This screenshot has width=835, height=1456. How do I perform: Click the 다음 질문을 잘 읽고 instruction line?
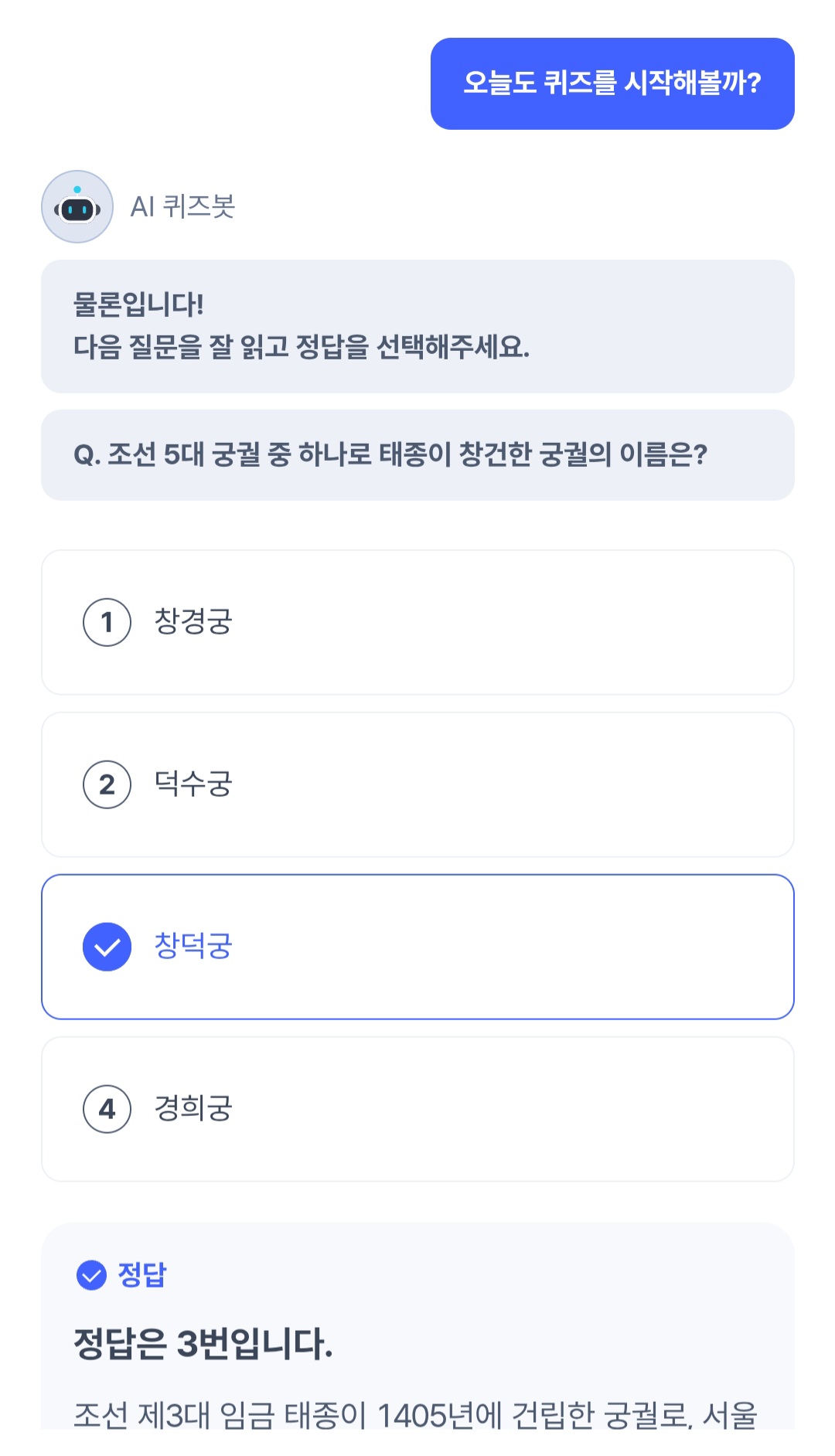[x=302, y=347]
